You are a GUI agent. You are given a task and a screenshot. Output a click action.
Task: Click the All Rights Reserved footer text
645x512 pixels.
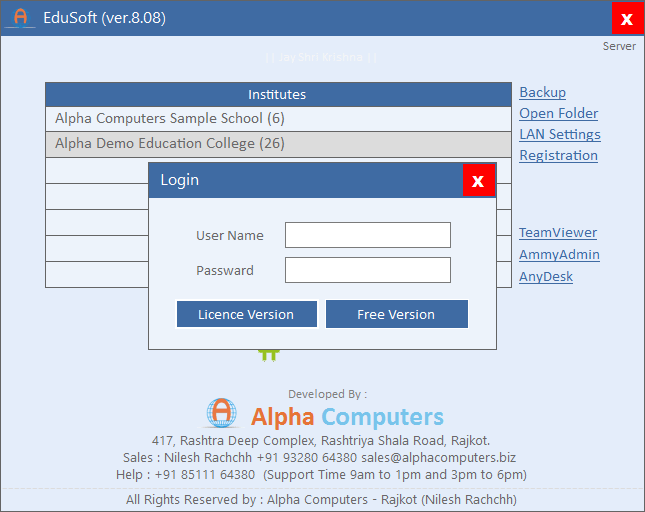[x=321, y=499]
